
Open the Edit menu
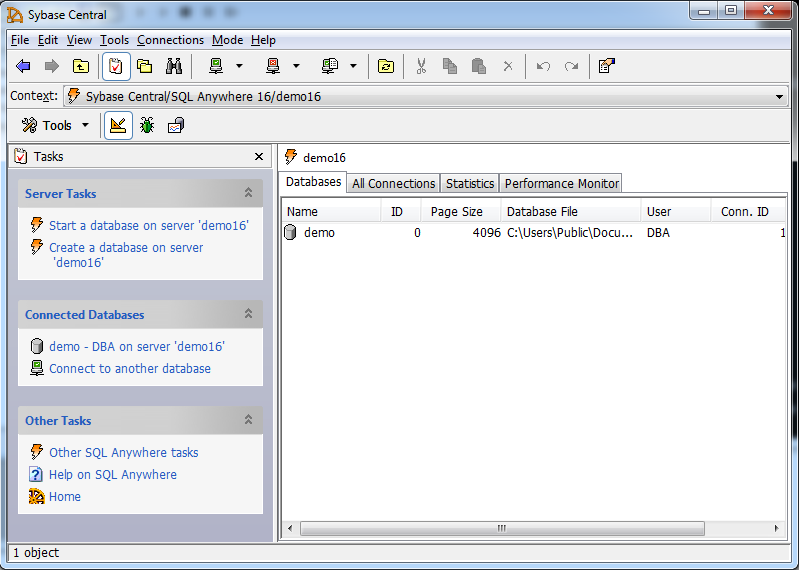tap(48, 40)
